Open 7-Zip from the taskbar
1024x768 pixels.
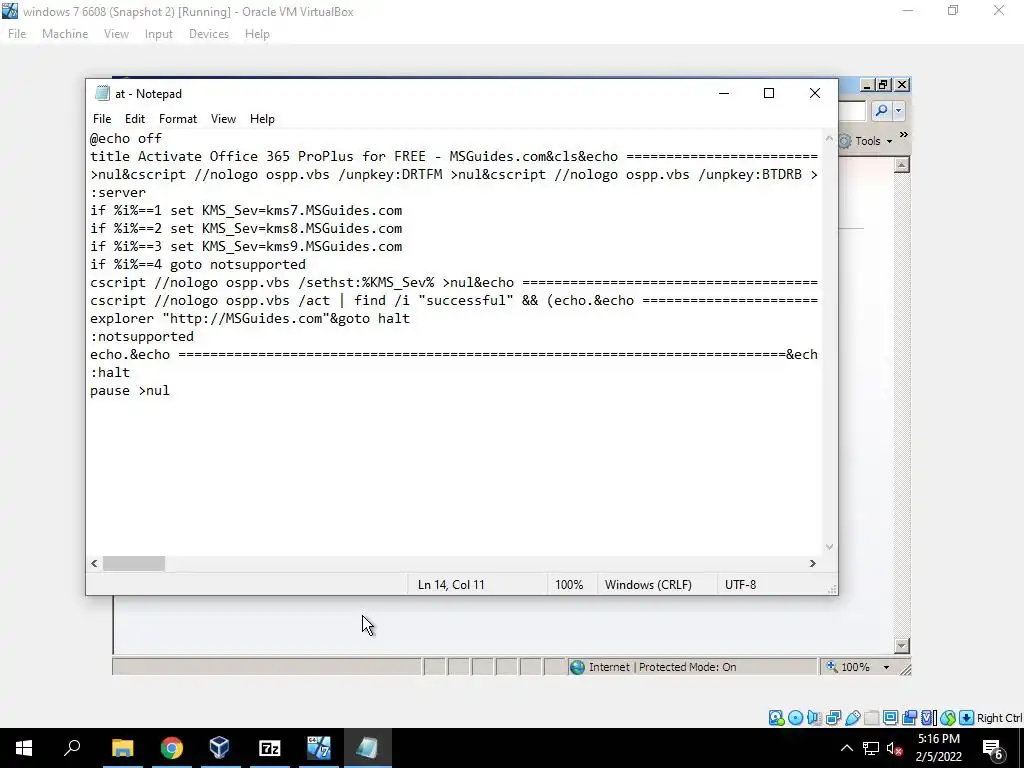(x=269, y=748)
